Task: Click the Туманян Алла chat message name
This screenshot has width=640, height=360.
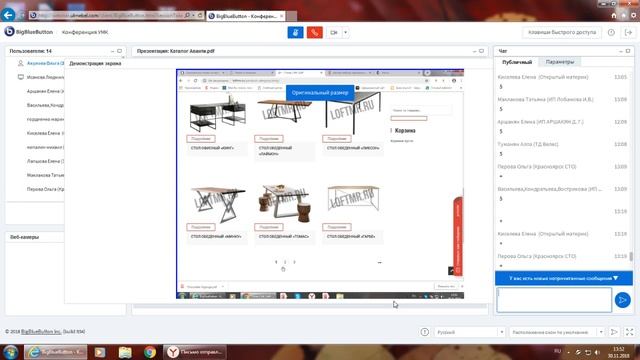Action: pyautogui.click(x=528, y=144)
